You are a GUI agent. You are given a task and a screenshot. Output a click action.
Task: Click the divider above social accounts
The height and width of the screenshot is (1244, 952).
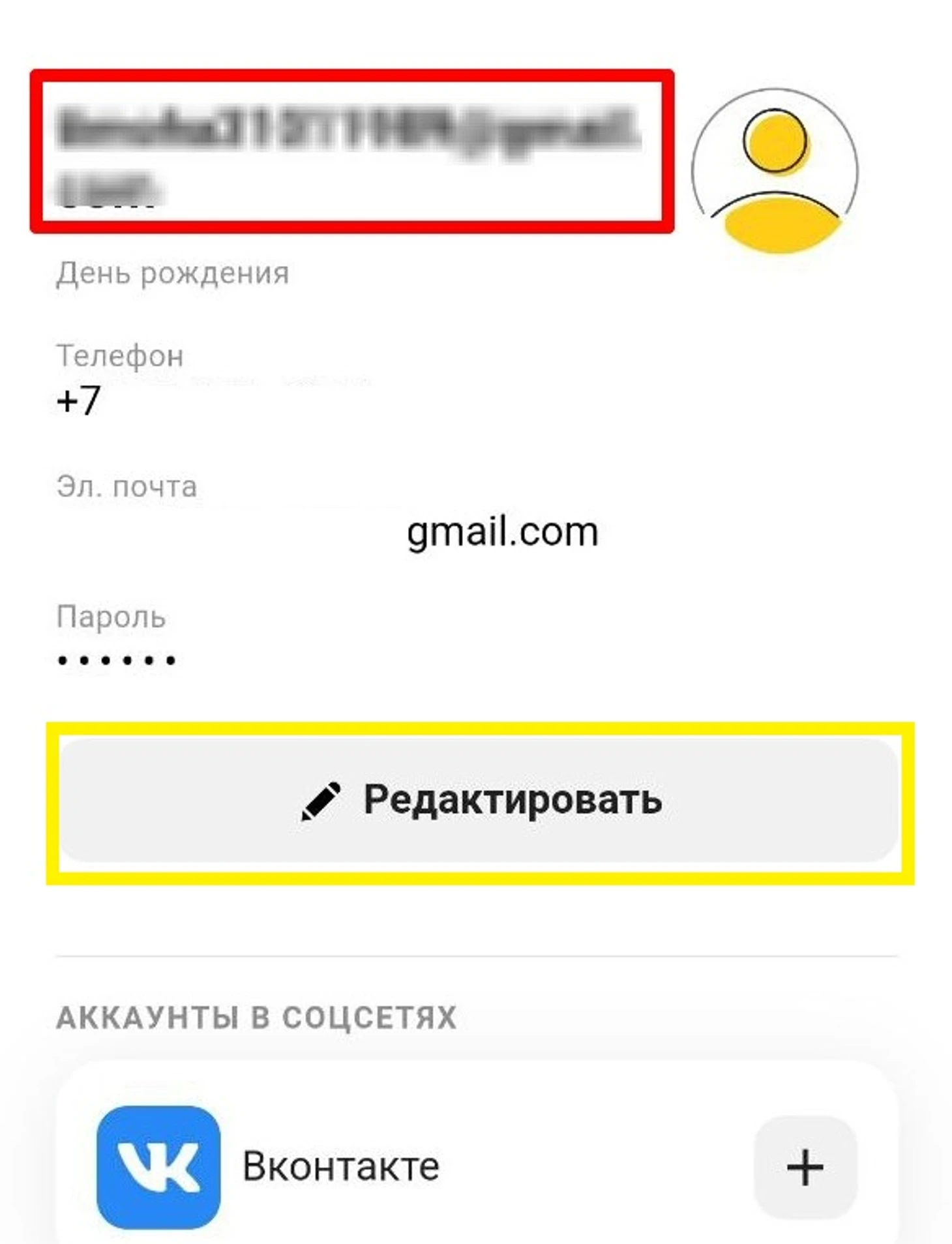[x=477, y=956]
